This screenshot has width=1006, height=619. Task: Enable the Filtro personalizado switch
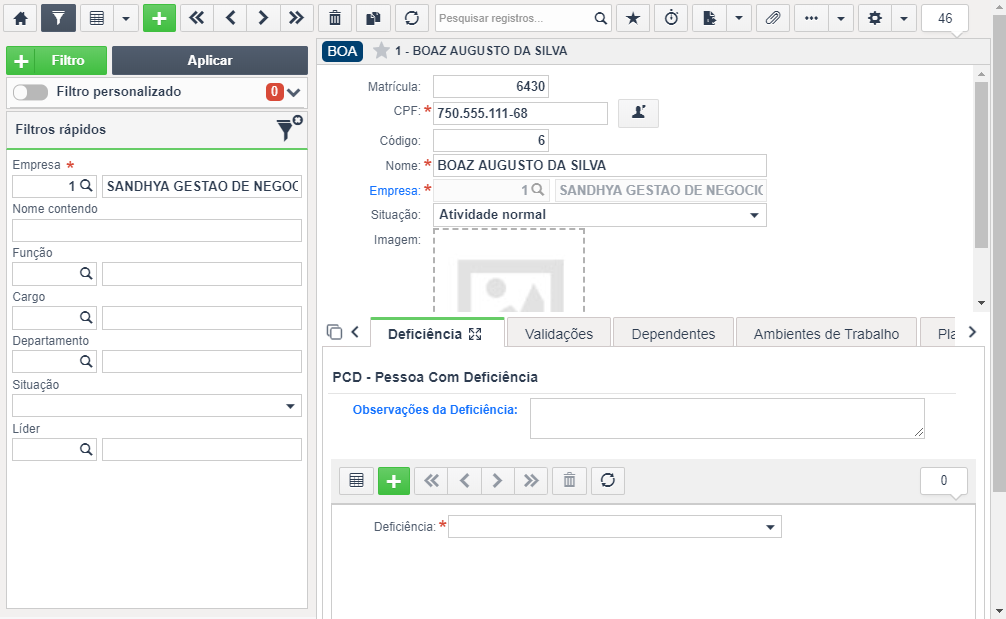point(30,92)
